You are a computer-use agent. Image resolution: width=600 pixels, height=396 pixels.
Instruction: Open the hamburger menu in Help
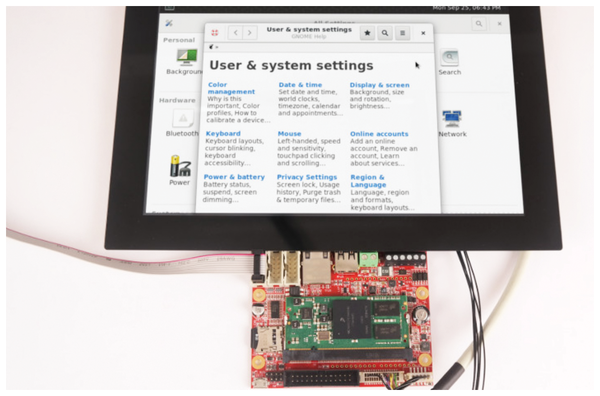403,33
